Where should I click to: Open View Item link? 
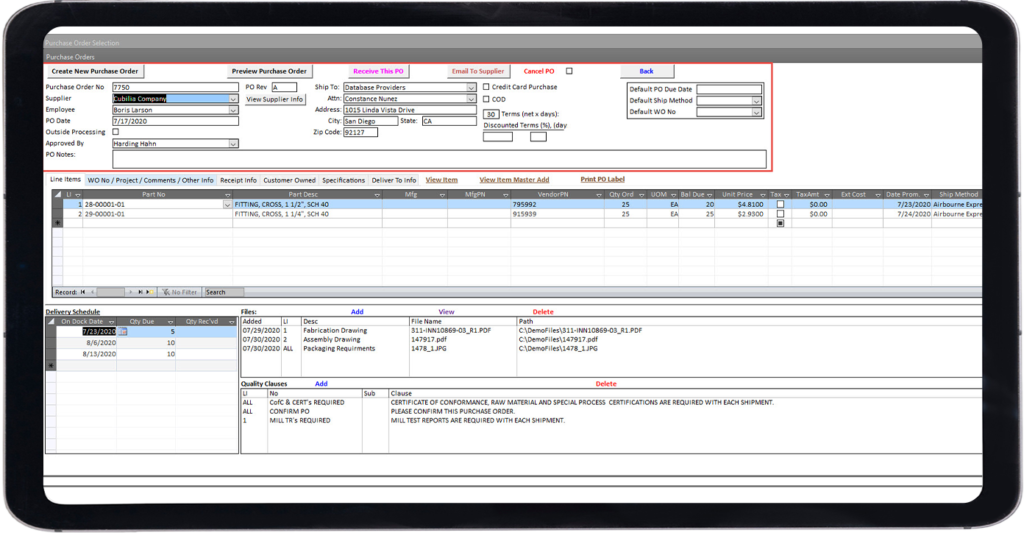441,180
